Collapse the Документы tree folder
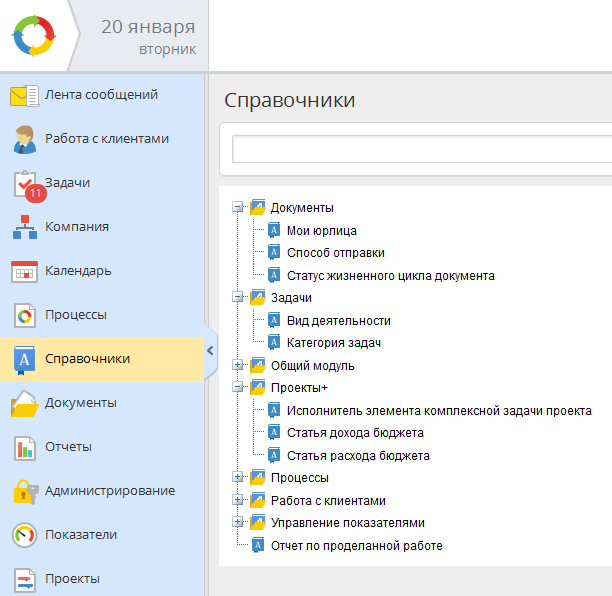Screen dimensions: 612x596 point(237,207)
